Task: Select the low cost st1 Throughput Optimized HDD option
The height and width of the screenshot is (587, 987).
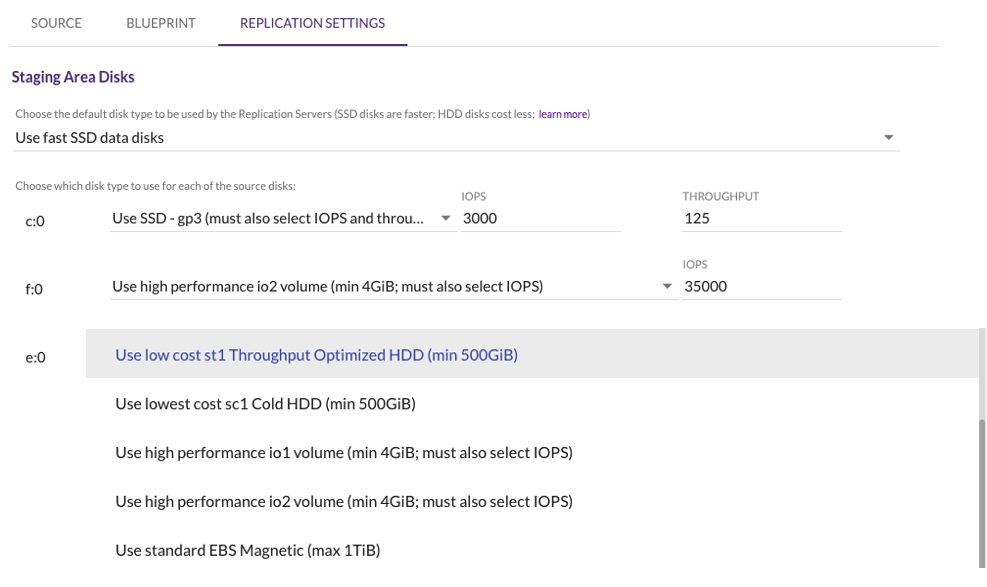Action: coord(316,354)
